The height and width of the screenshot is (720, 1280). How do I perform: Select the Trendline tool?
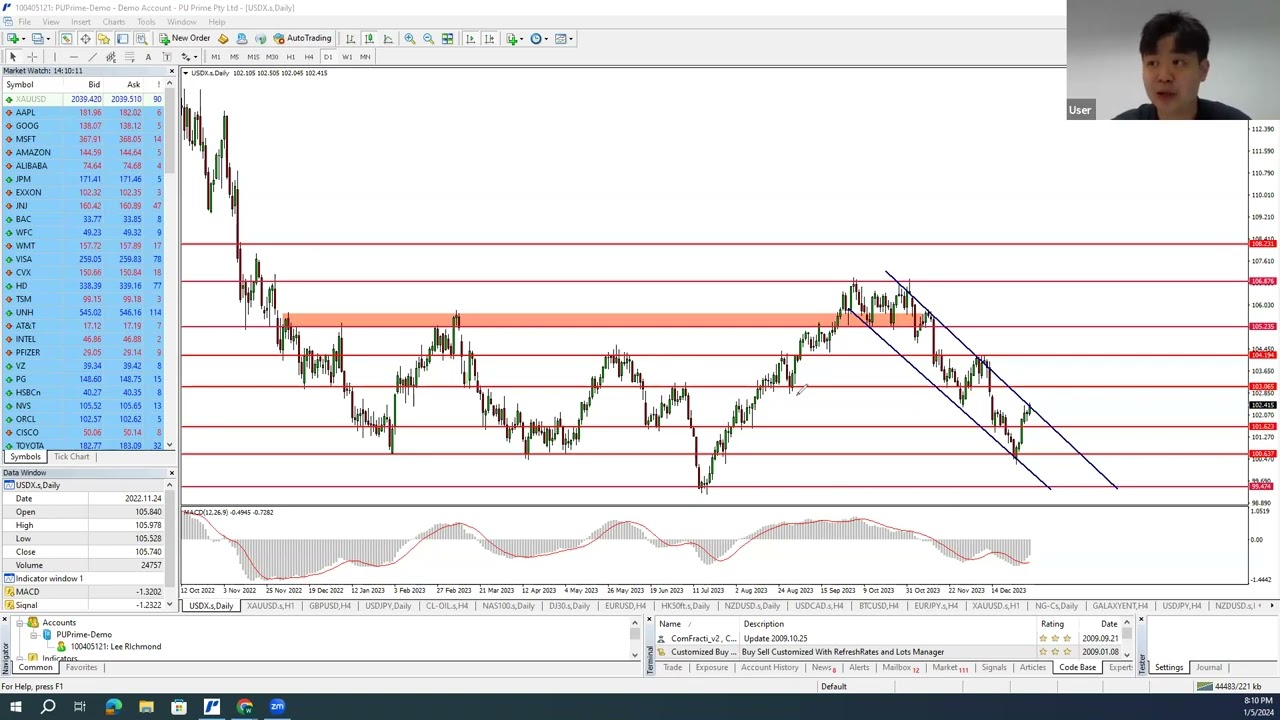pyautogui.click(x=92, y=57)
